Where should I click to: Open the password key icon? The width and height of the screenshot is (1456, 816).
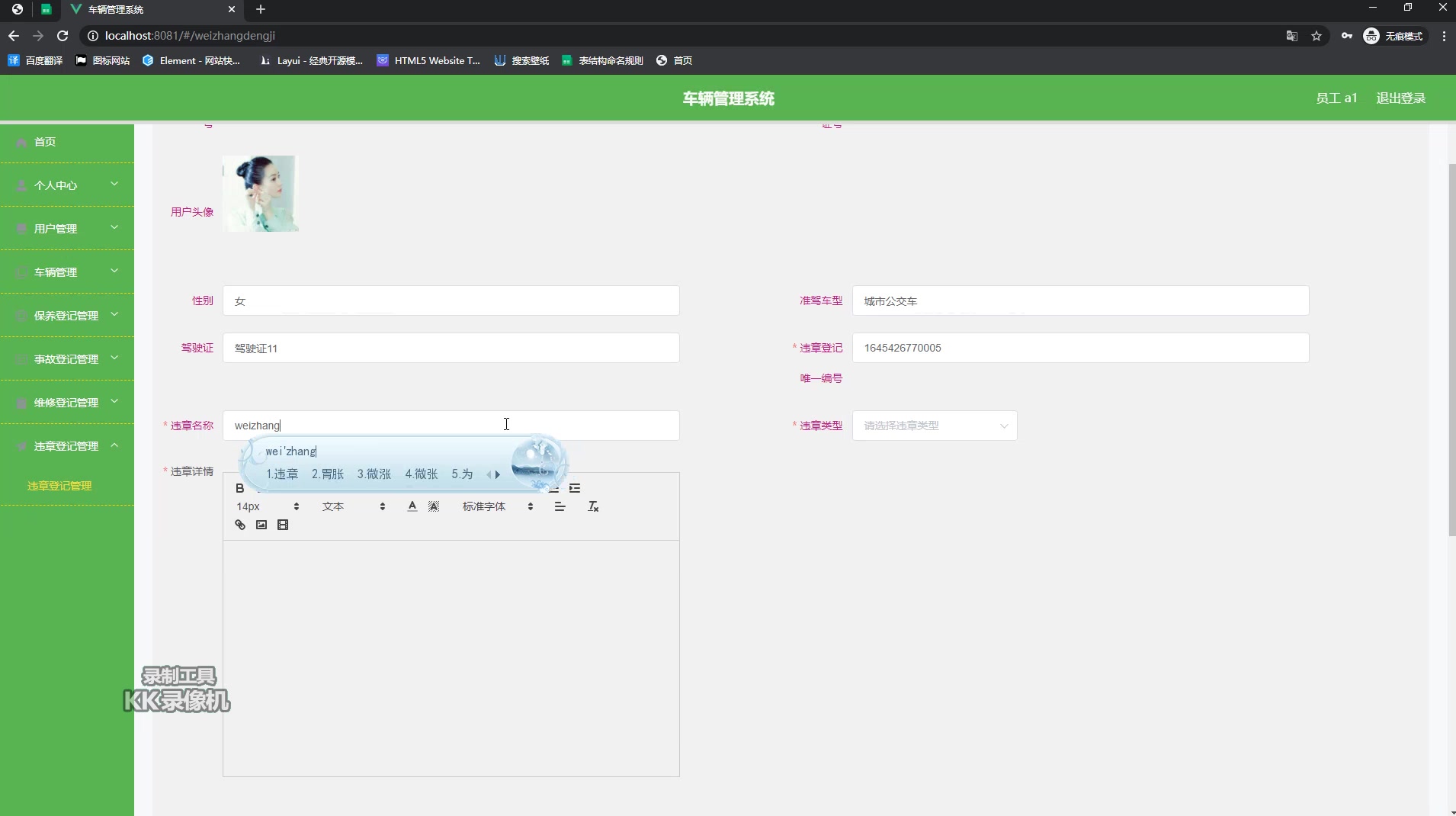pos(1347,36)
